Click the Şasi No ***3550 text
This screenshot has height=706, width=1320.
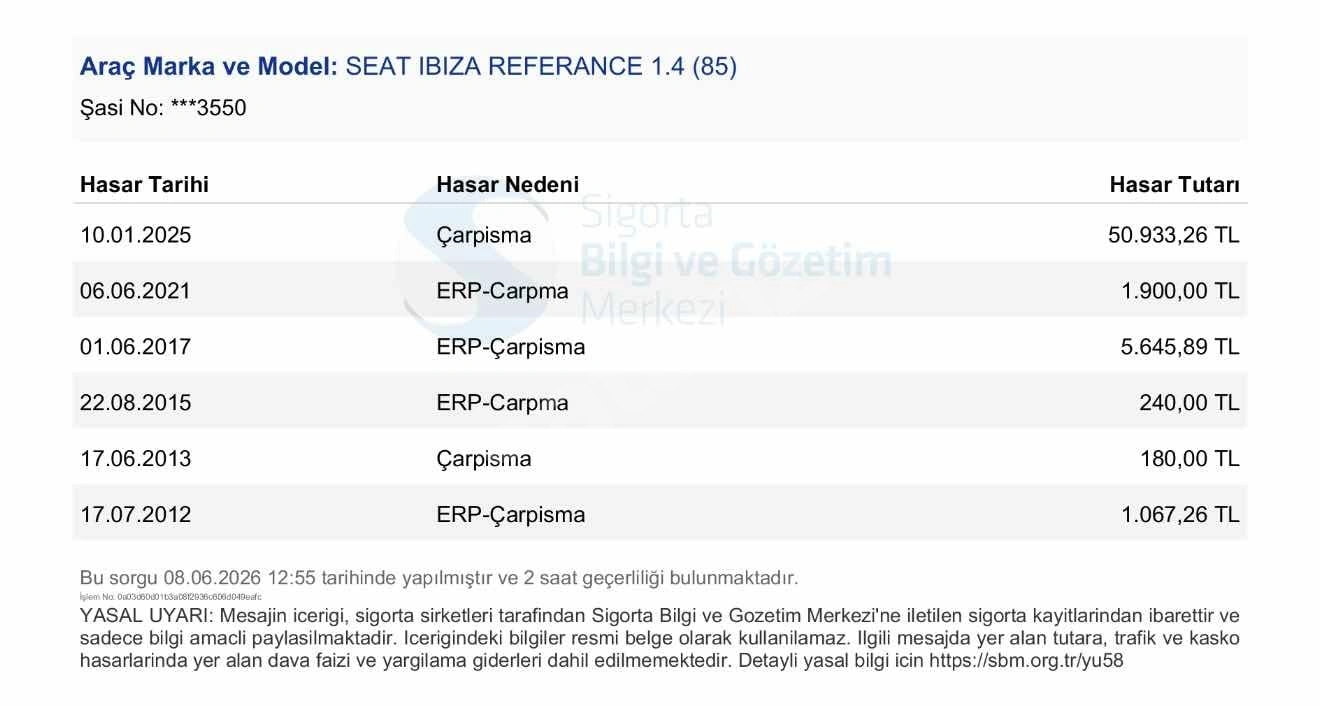pos(163,108)
